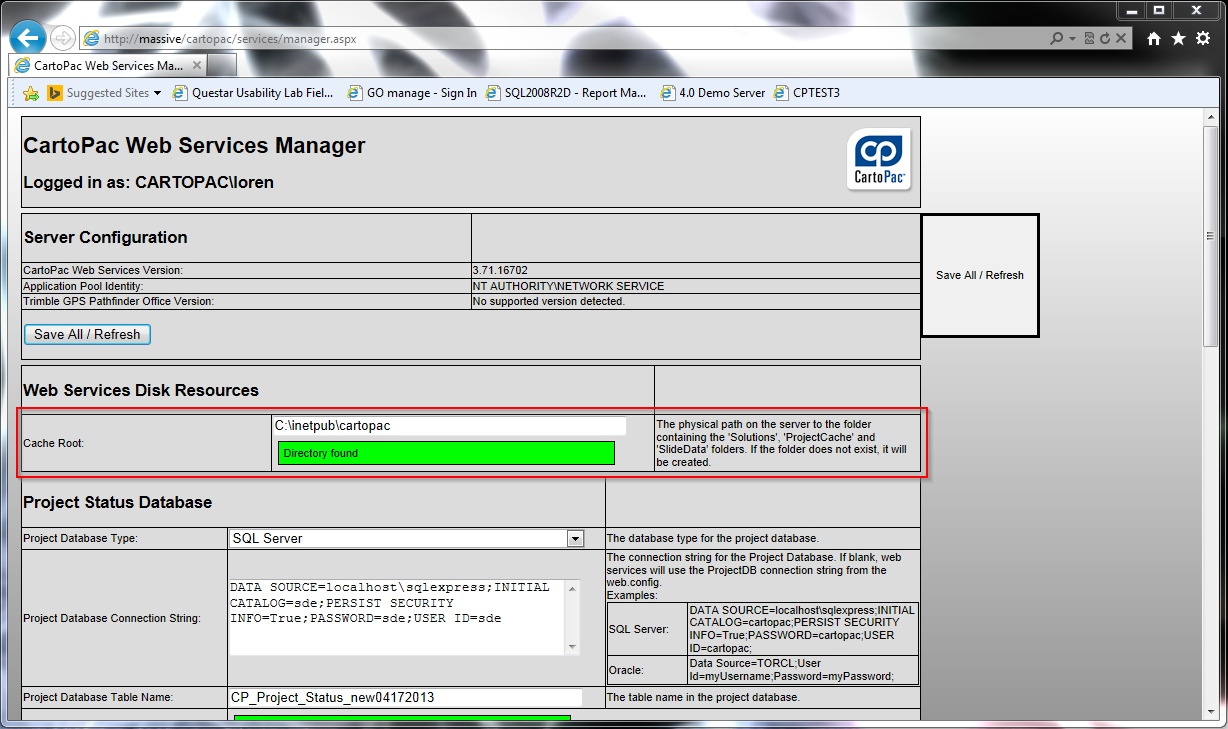Open the Tools gear icon
Viewport: 1228px width, 729px height.
[x=1203, y=38]
